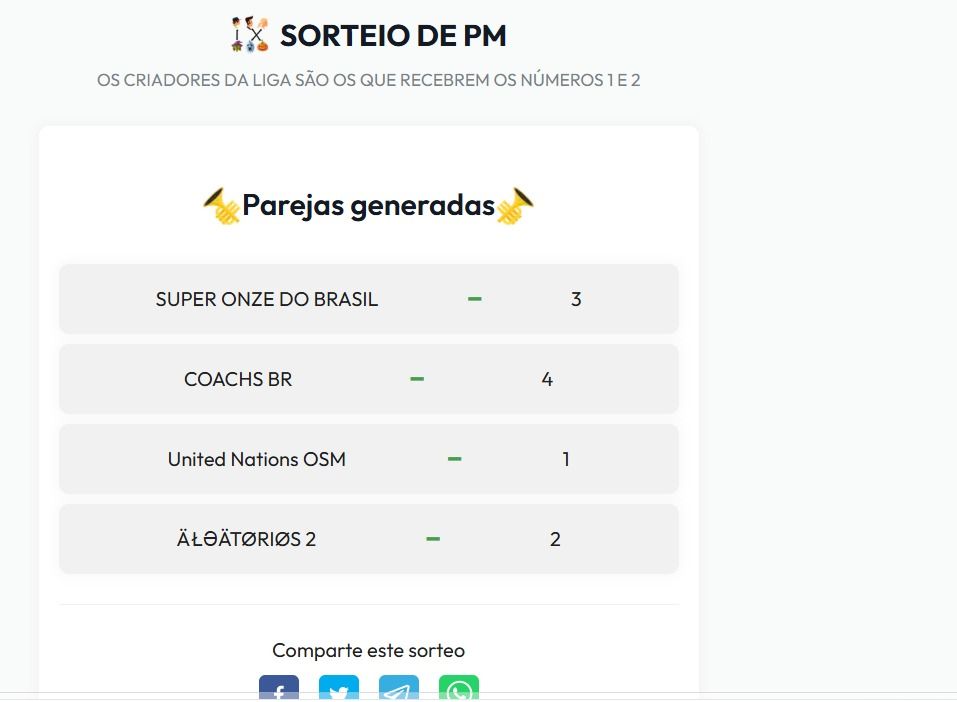Click the Parejas generadas heading

367,205
